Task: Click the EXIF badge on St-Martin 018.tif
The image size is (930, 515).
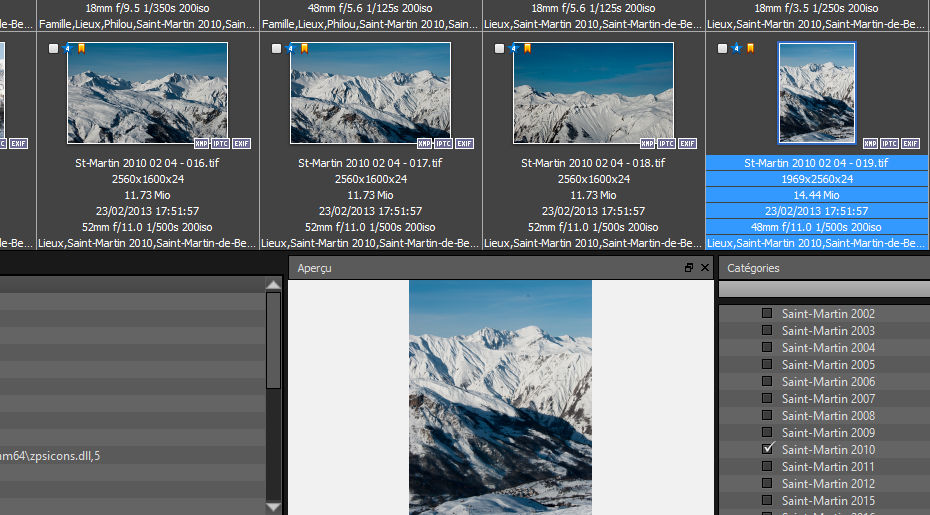Action: 687,144
